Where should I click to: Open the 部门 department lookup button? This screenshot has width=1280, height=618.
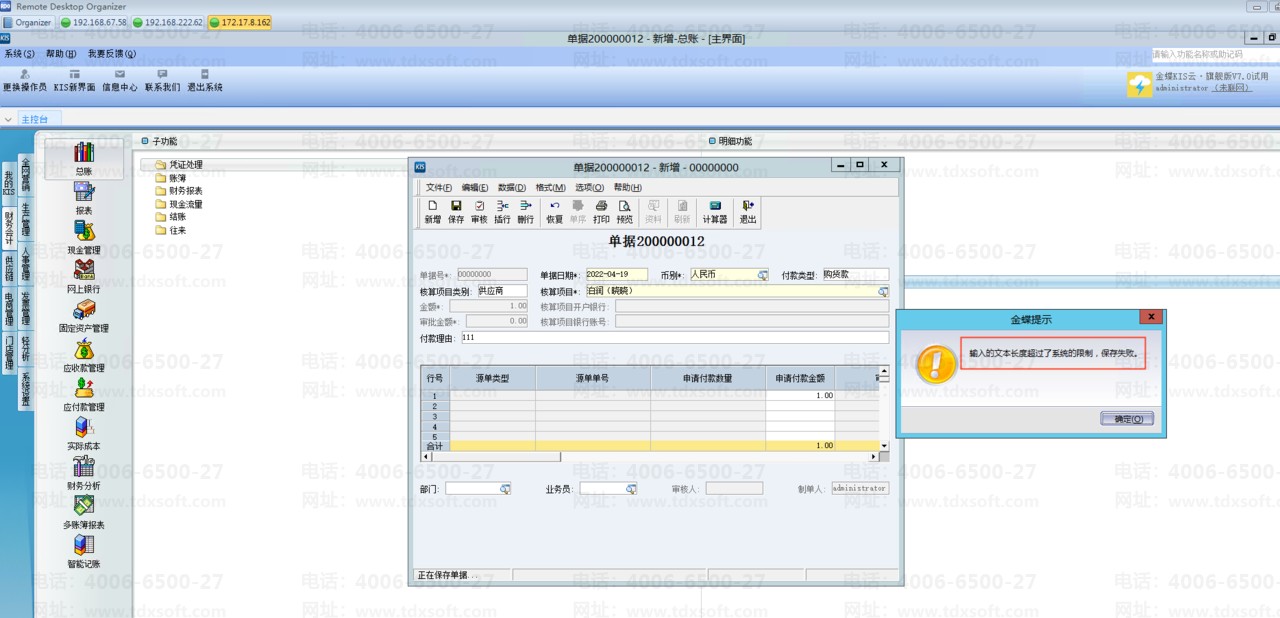(x=505, y=489)
